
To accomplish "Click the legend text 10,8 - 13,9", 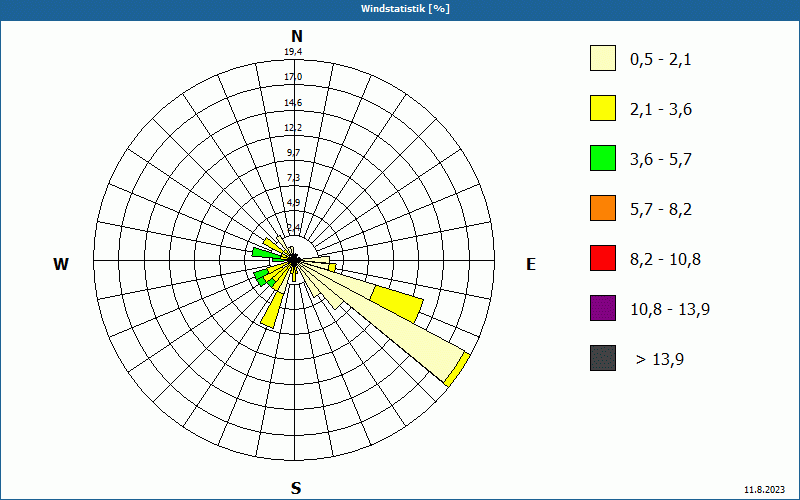I will coord(670,310).
